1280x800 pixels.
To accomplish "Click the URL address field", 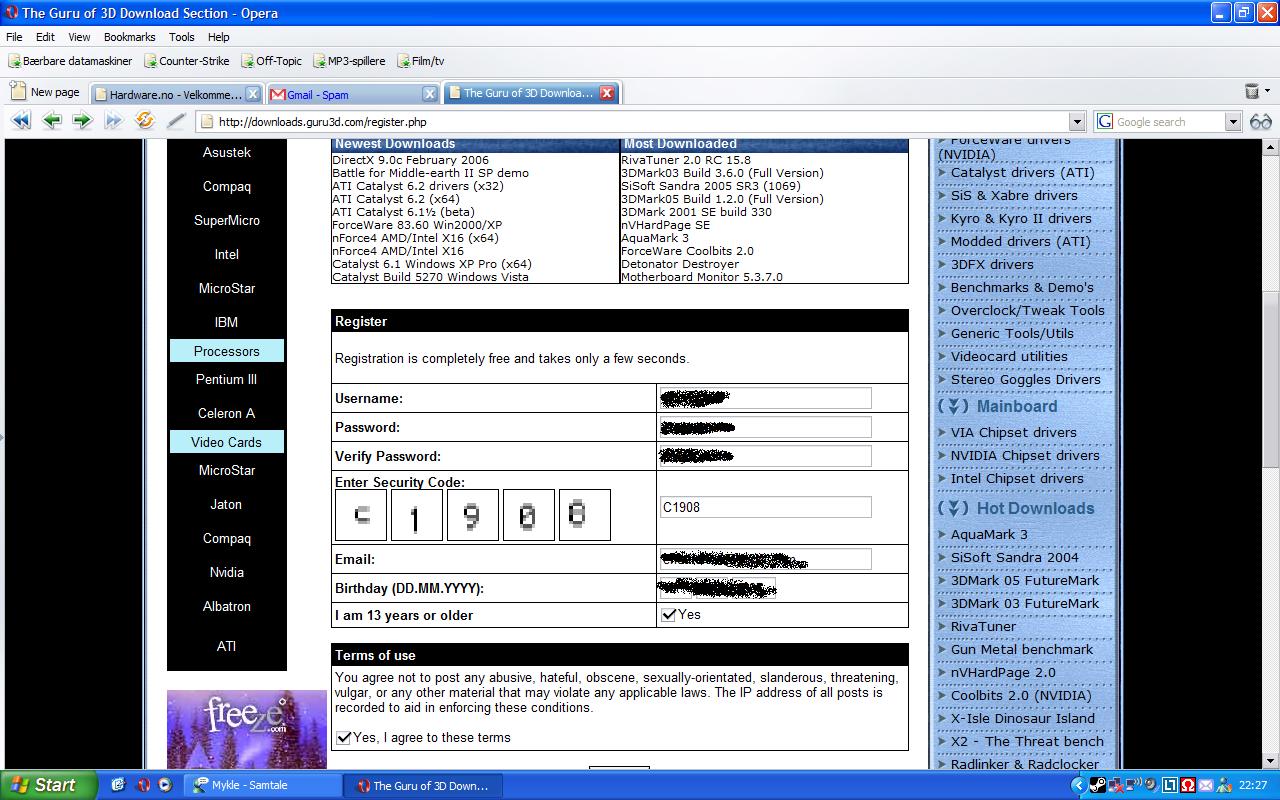I will 640,122.
